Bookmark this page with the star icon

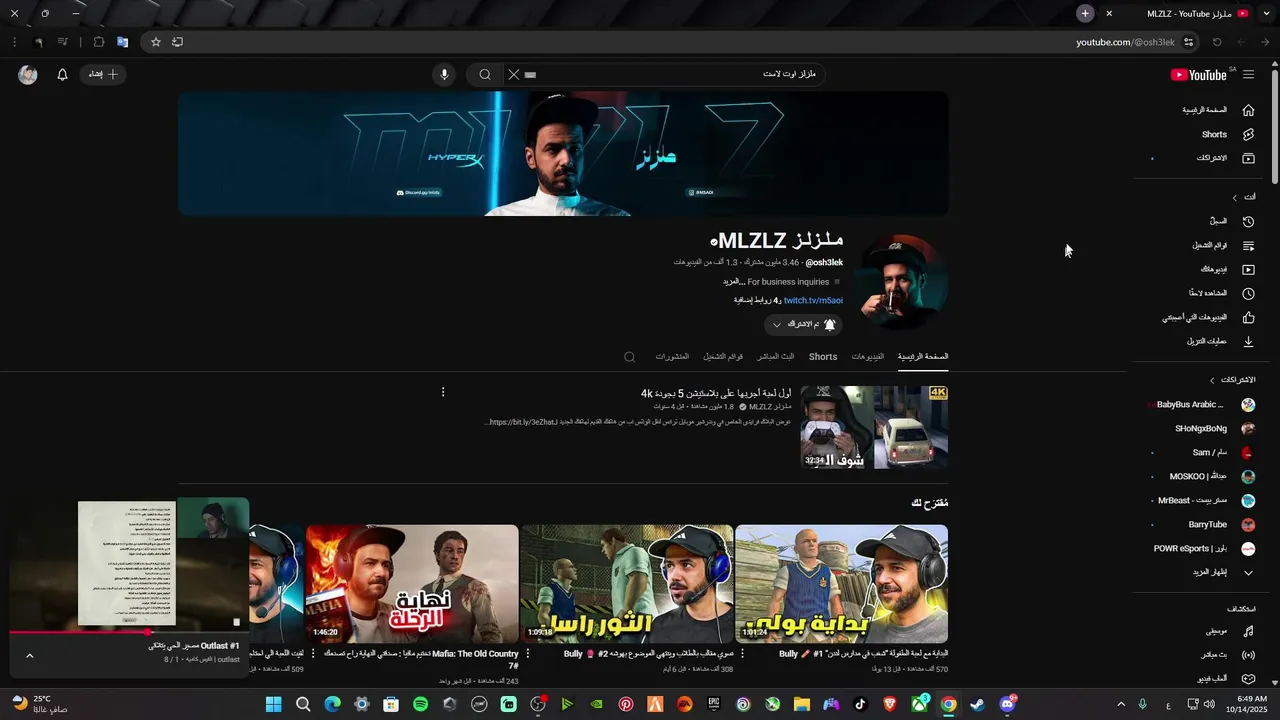click(x=156, y=42)
